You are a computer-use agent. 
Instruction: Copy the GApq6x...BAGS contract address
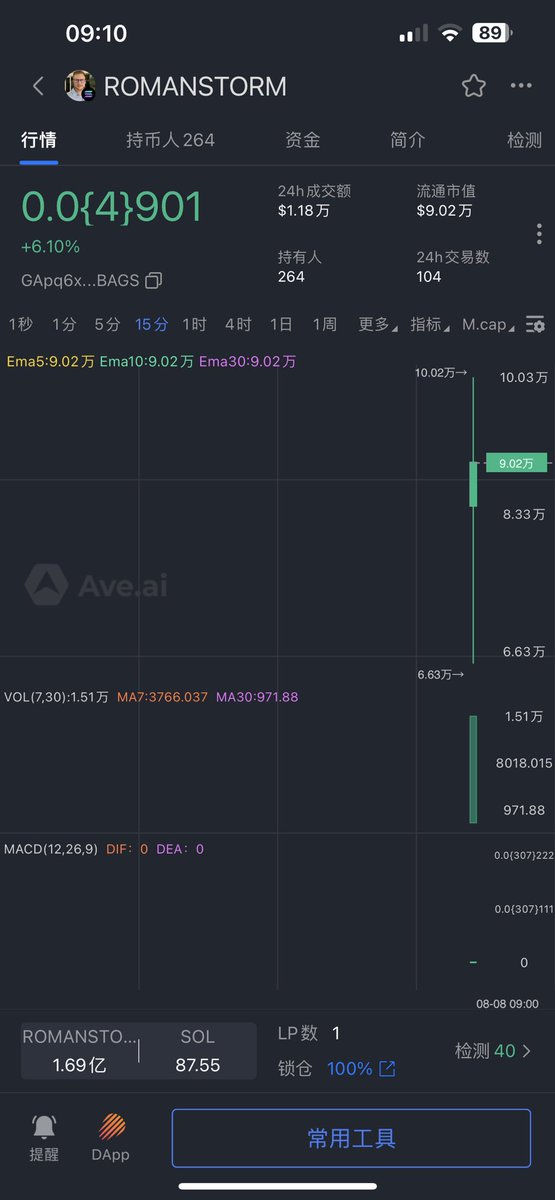pos(153,281)
